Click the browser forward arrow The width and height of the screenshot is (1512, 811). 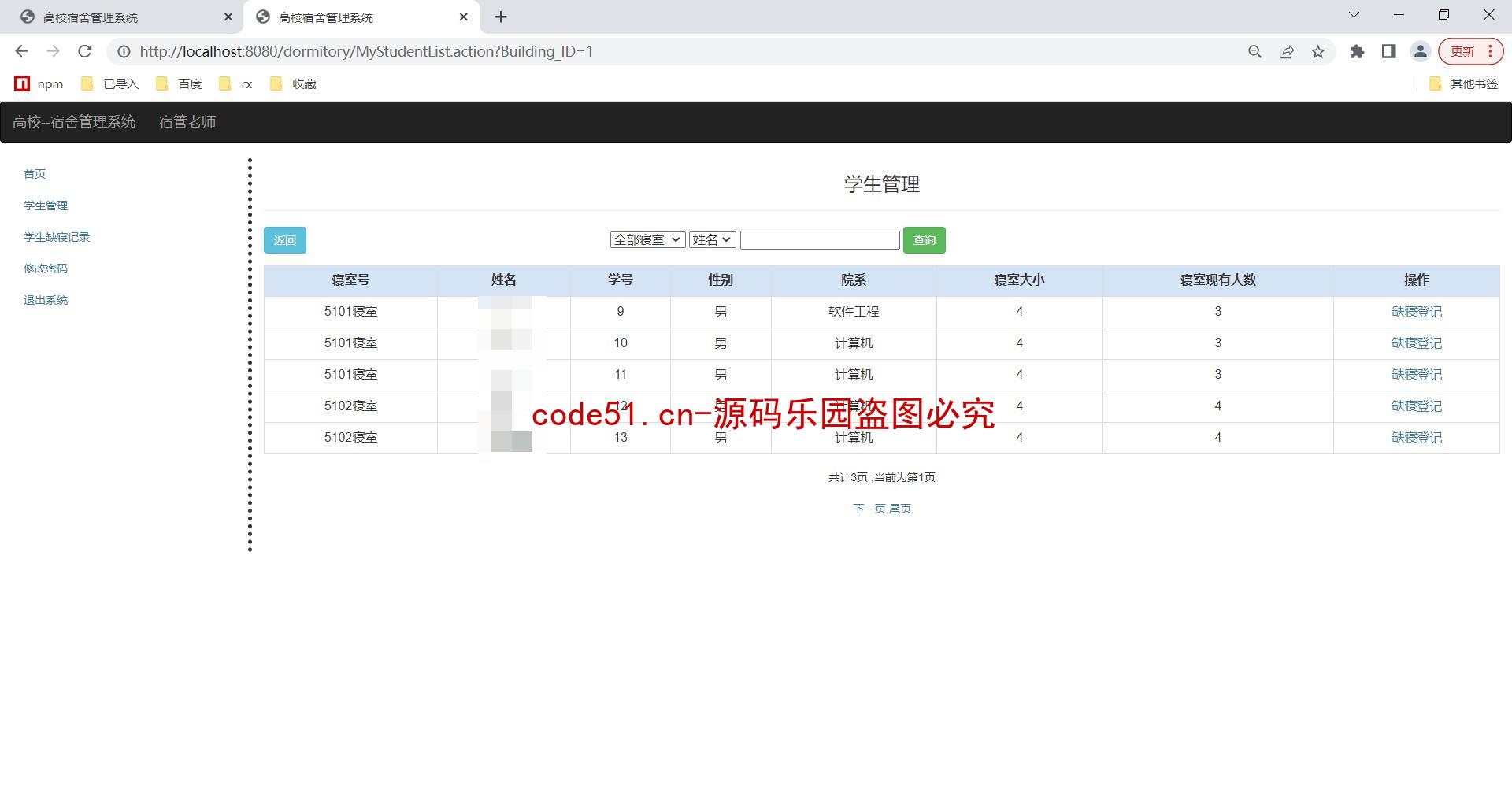click(x=53, y=51)
